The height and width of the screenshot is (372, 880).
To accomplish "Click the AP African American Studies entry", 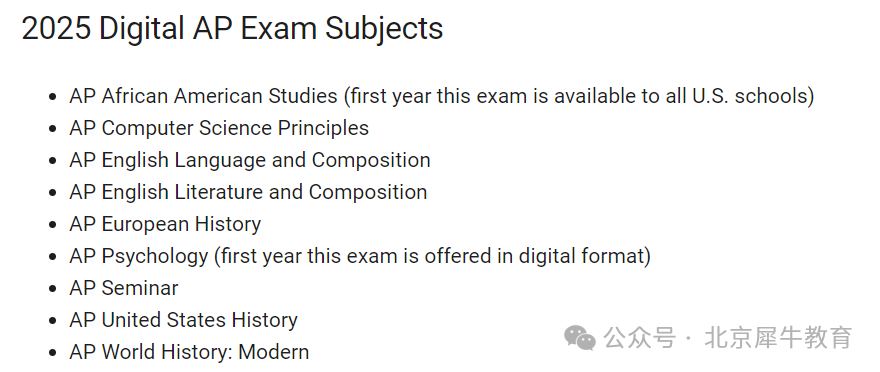I will (x=442, y=96).
